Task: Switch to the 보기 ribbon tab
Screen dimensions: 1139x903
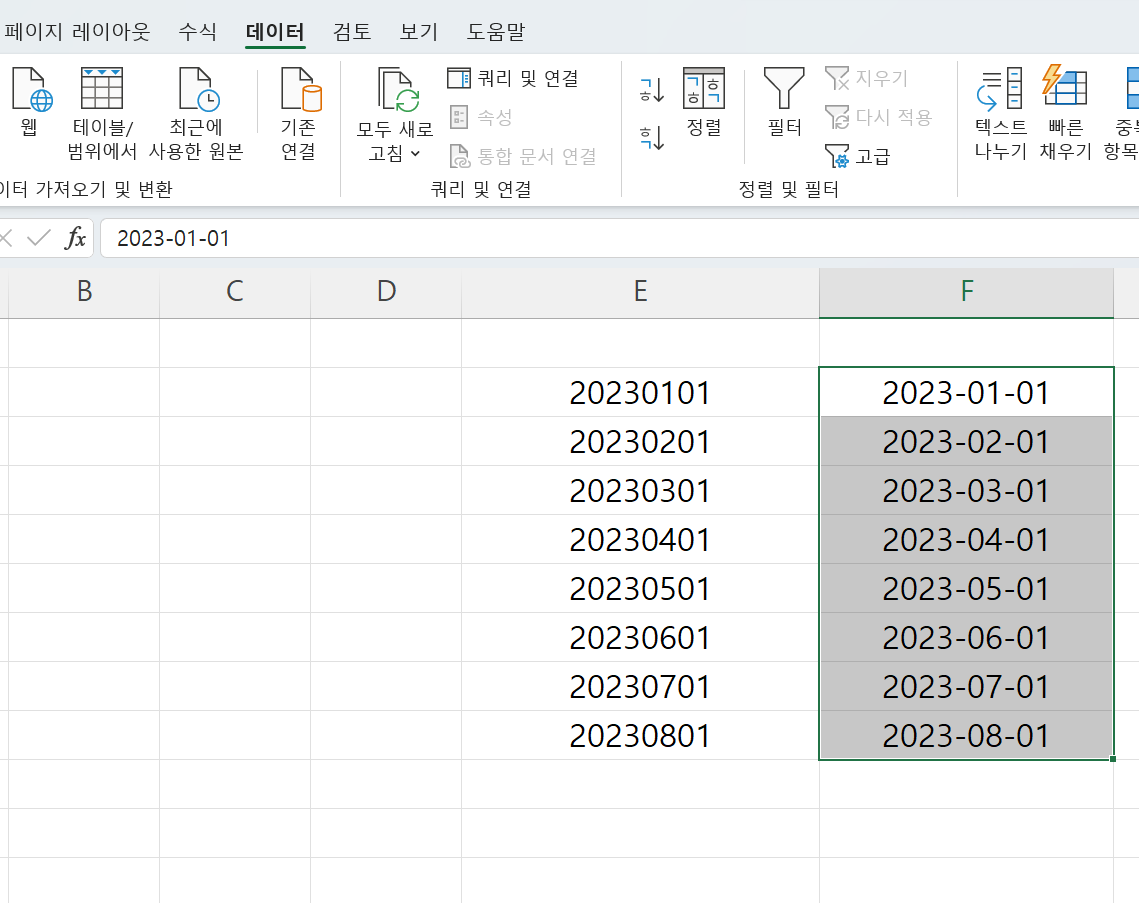Action: pyautogui.click(x=417, y=31)
